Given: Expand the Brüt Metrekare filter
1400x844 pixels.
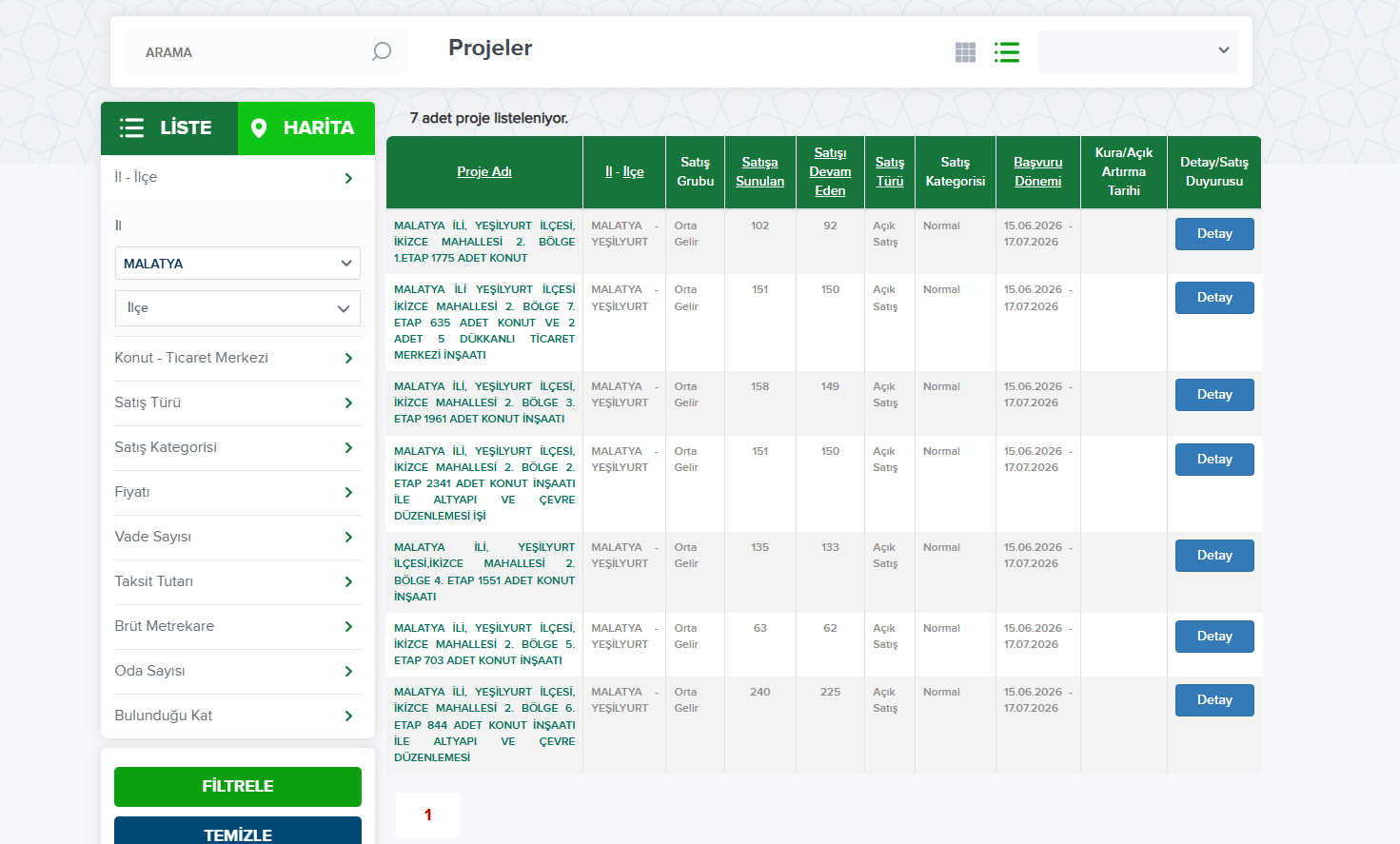Looking at the screenshot, I should [x=238, y=627].
